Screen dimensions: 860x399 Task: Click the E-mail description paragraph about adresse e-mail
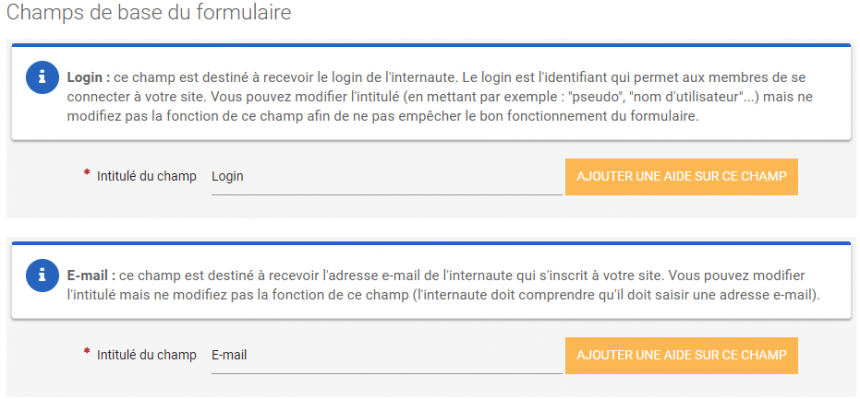(443, 285)
